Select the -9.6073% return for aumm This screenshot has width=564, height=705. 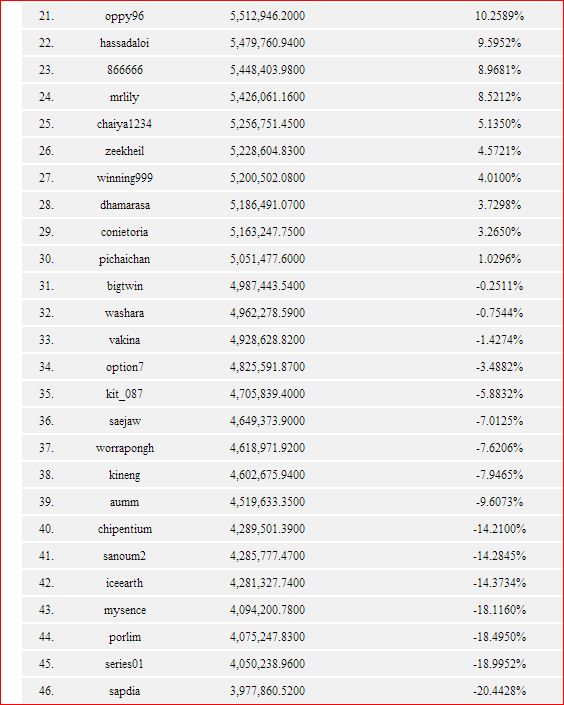tap(499, 502)
